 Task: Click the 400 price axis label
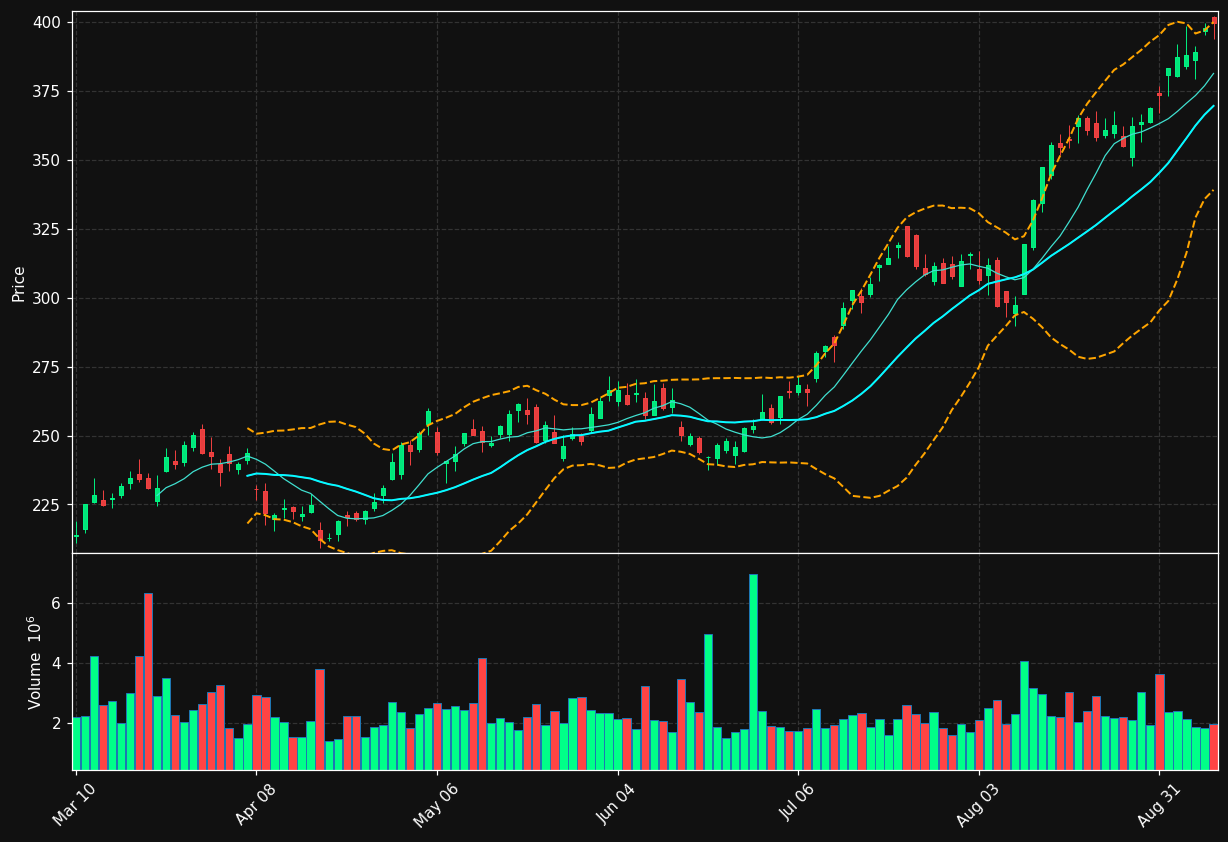(x=46, y=23)
